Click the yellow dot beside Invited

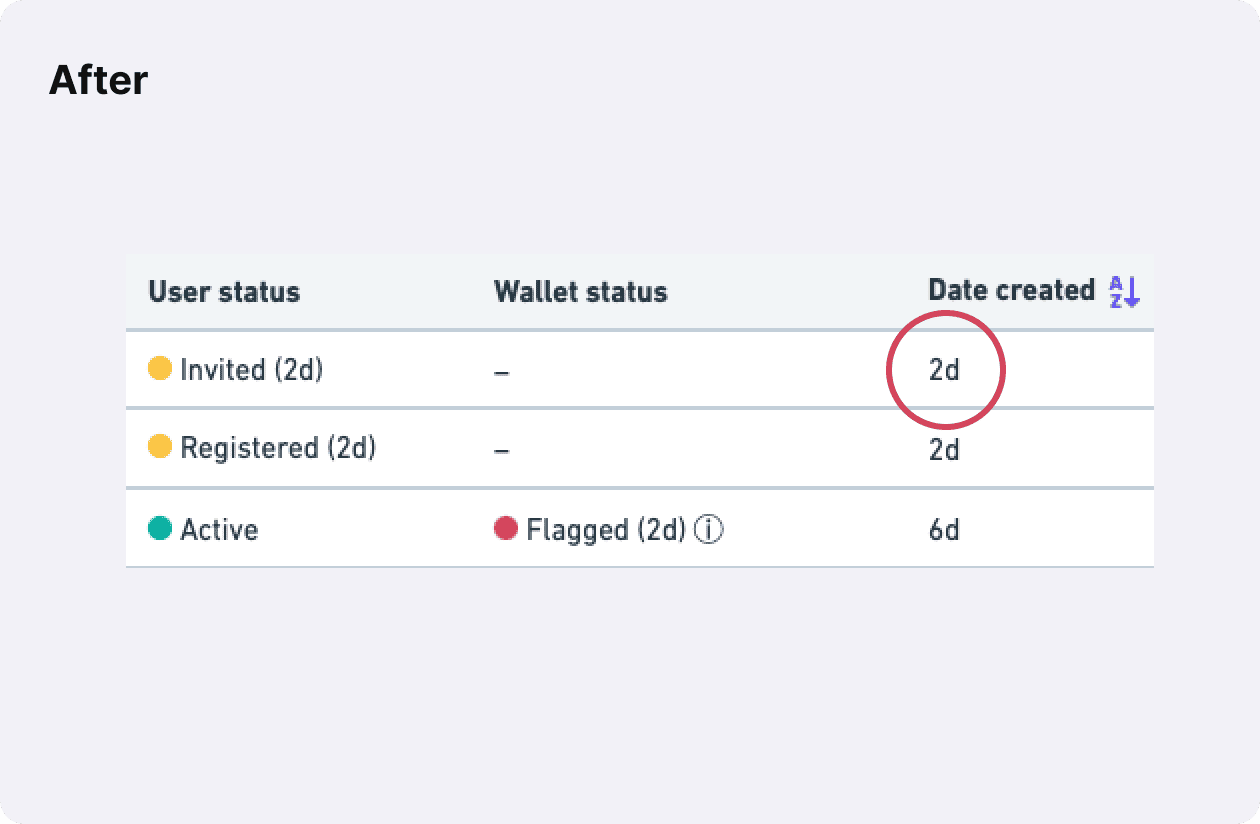coord(160,369)
